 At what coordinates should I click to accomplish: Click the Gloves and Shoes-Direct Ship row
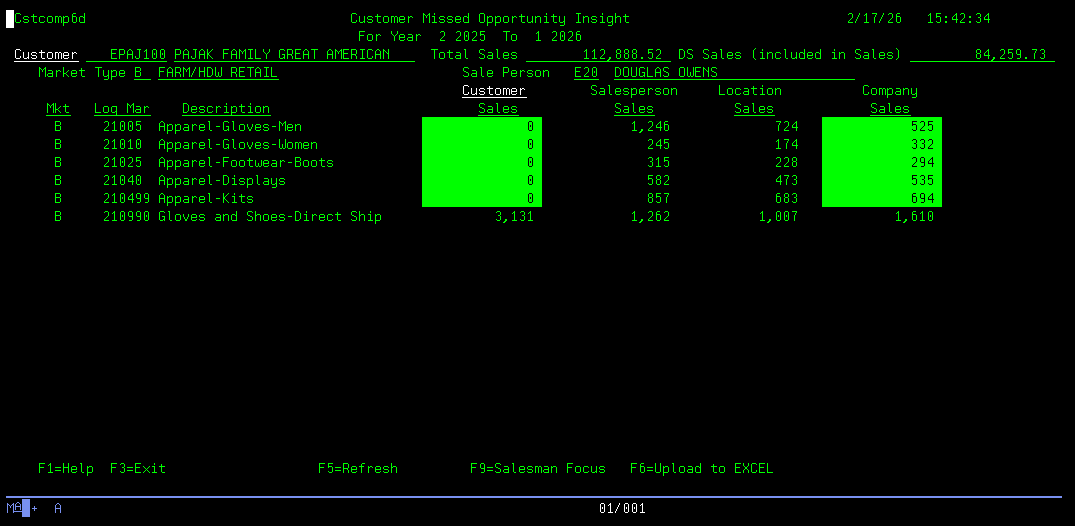270,216
